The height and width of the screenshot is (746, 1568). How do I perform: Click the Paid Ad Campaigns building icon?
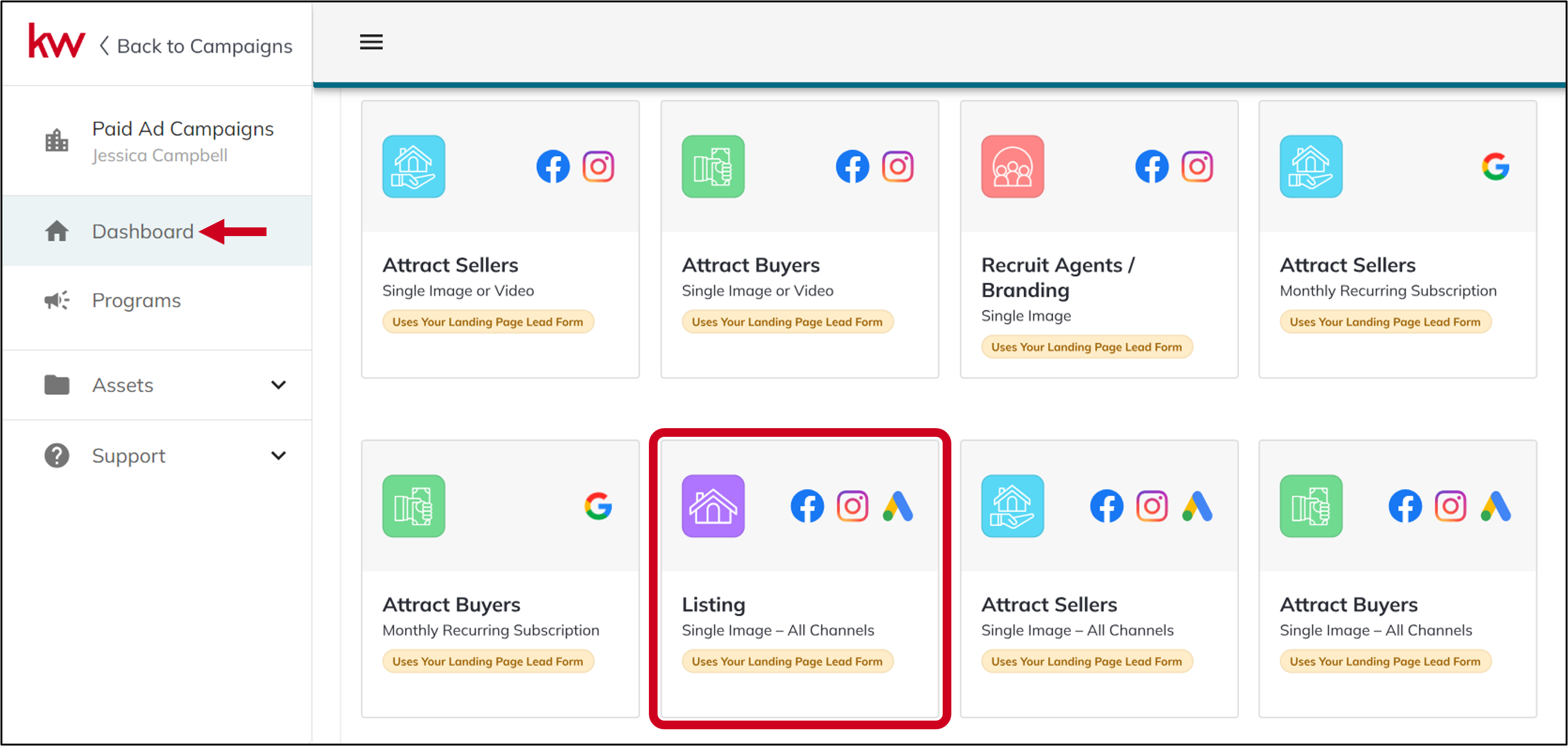(x=56, y=141)
